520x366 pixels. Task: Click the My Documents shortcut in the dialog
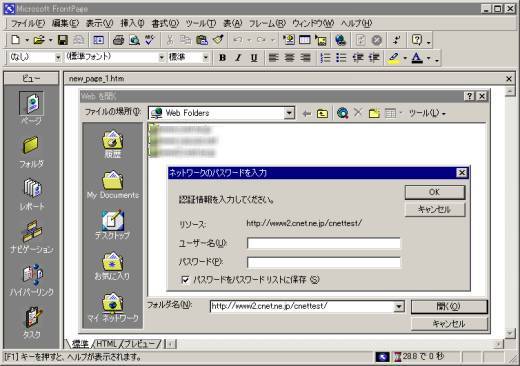pos(113,185)
